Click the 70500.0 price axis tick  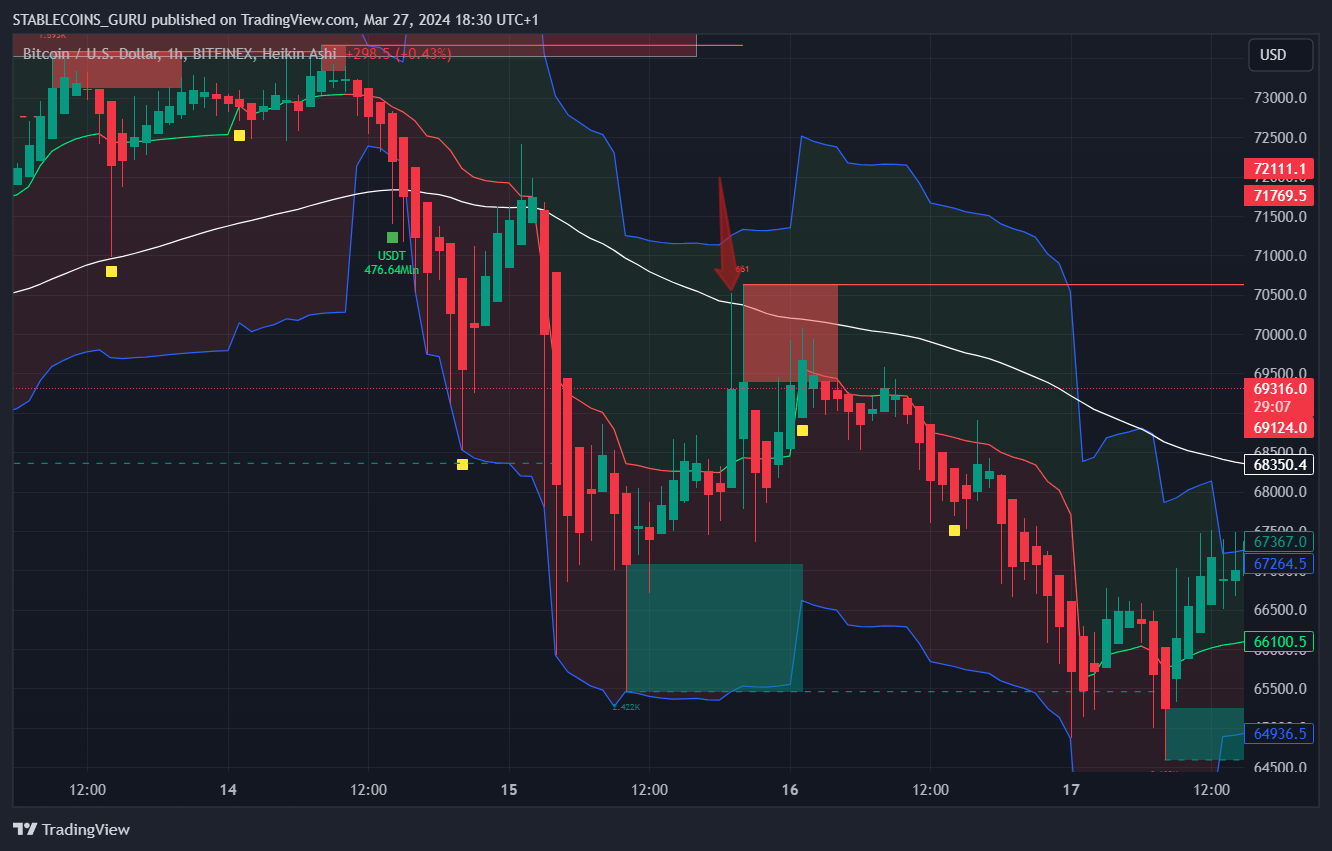[x=1279, y=294]
